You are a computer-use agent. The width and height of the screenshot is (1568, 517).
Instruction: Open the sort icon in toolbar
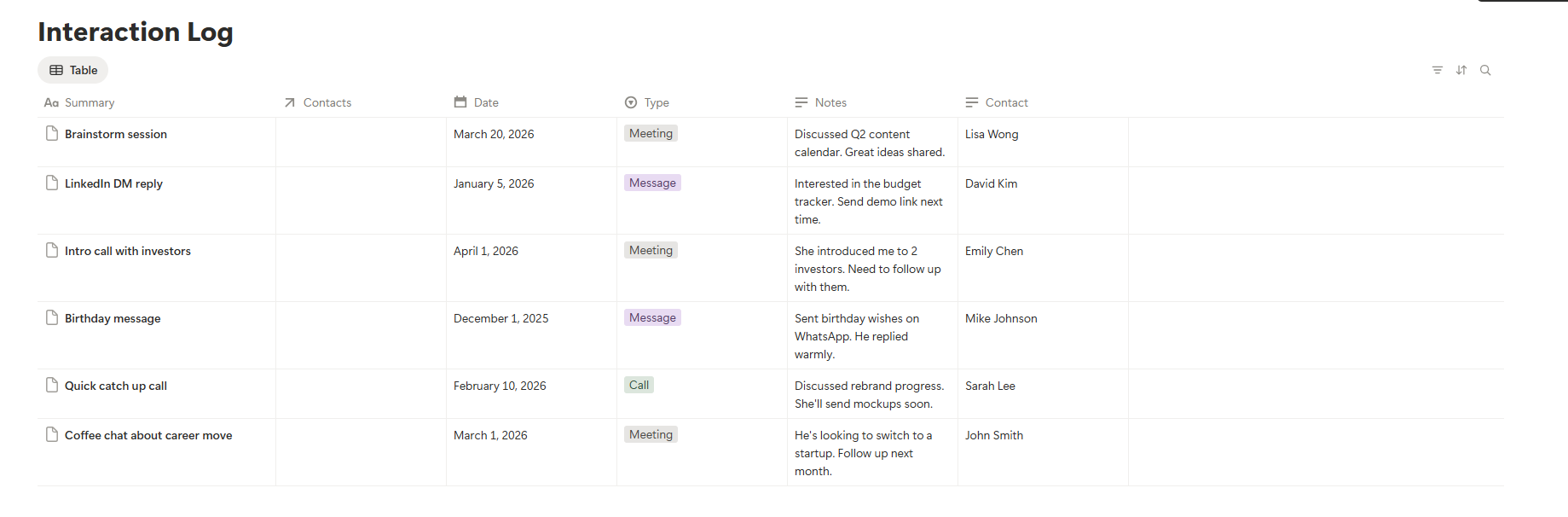click(x=1461, y=70)
